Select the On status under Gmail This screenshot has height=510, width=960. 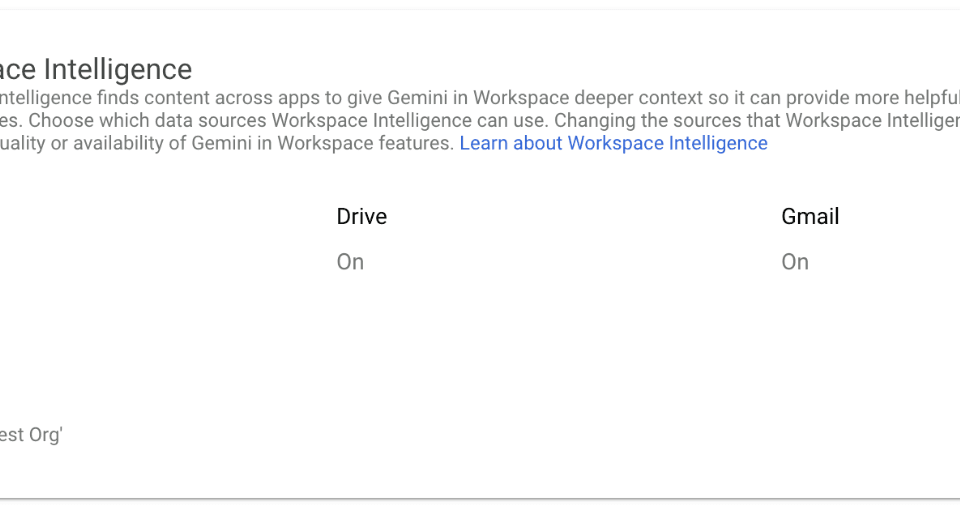pos(795,262)
